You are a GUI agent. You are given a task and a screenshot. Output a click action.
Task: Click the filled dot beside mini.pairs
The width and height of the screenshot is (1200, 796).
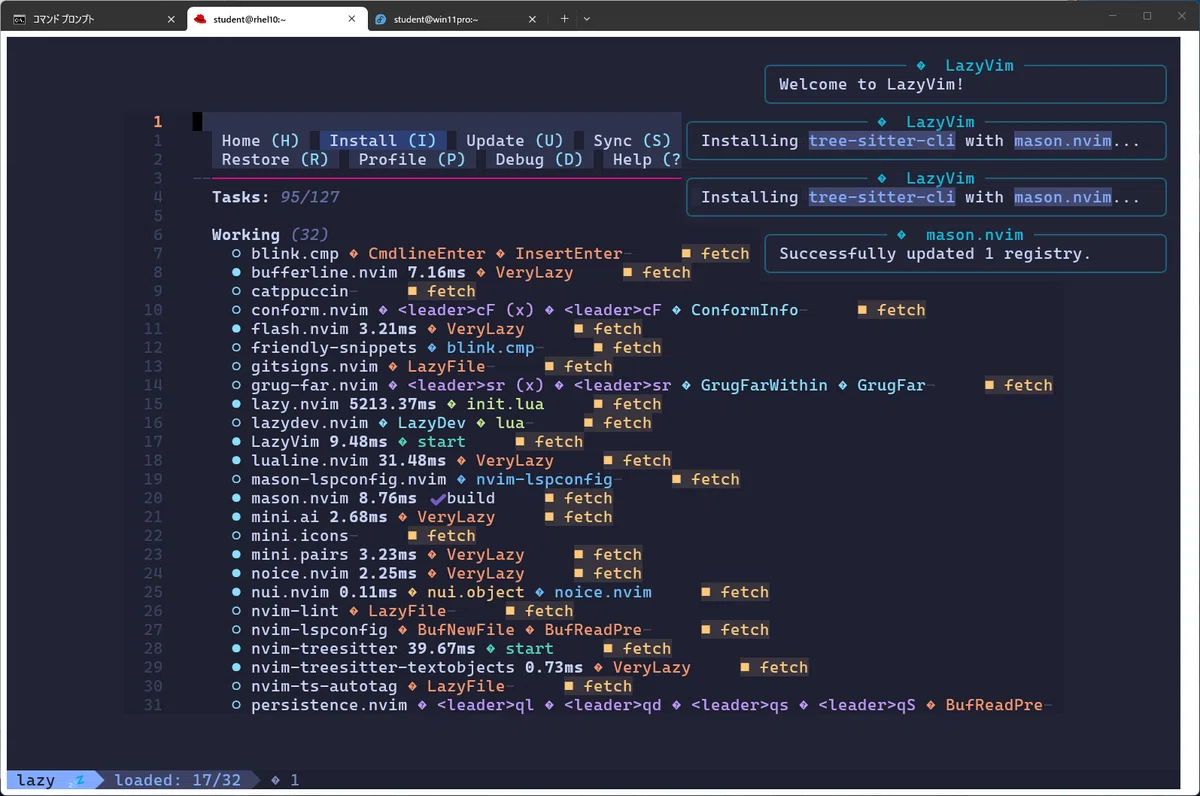pos(236,555)
